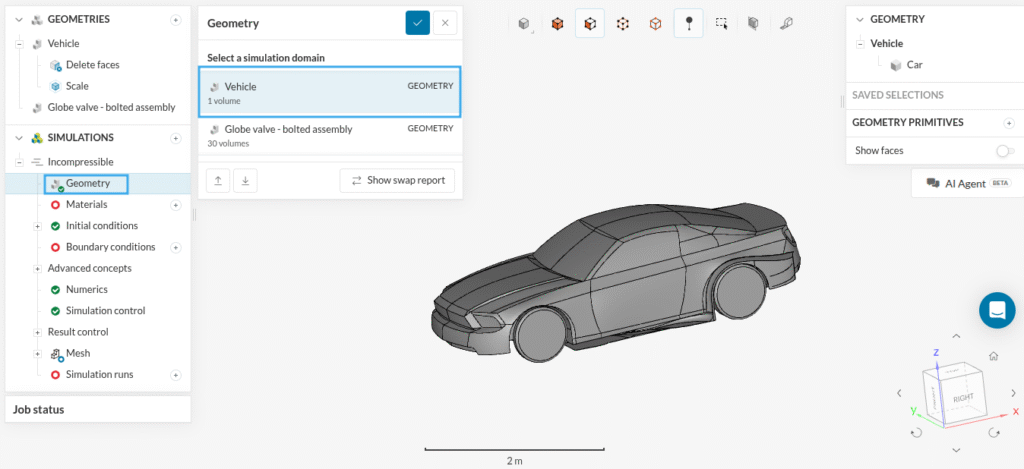Activate the face selection mode icon

click(590, 23)
